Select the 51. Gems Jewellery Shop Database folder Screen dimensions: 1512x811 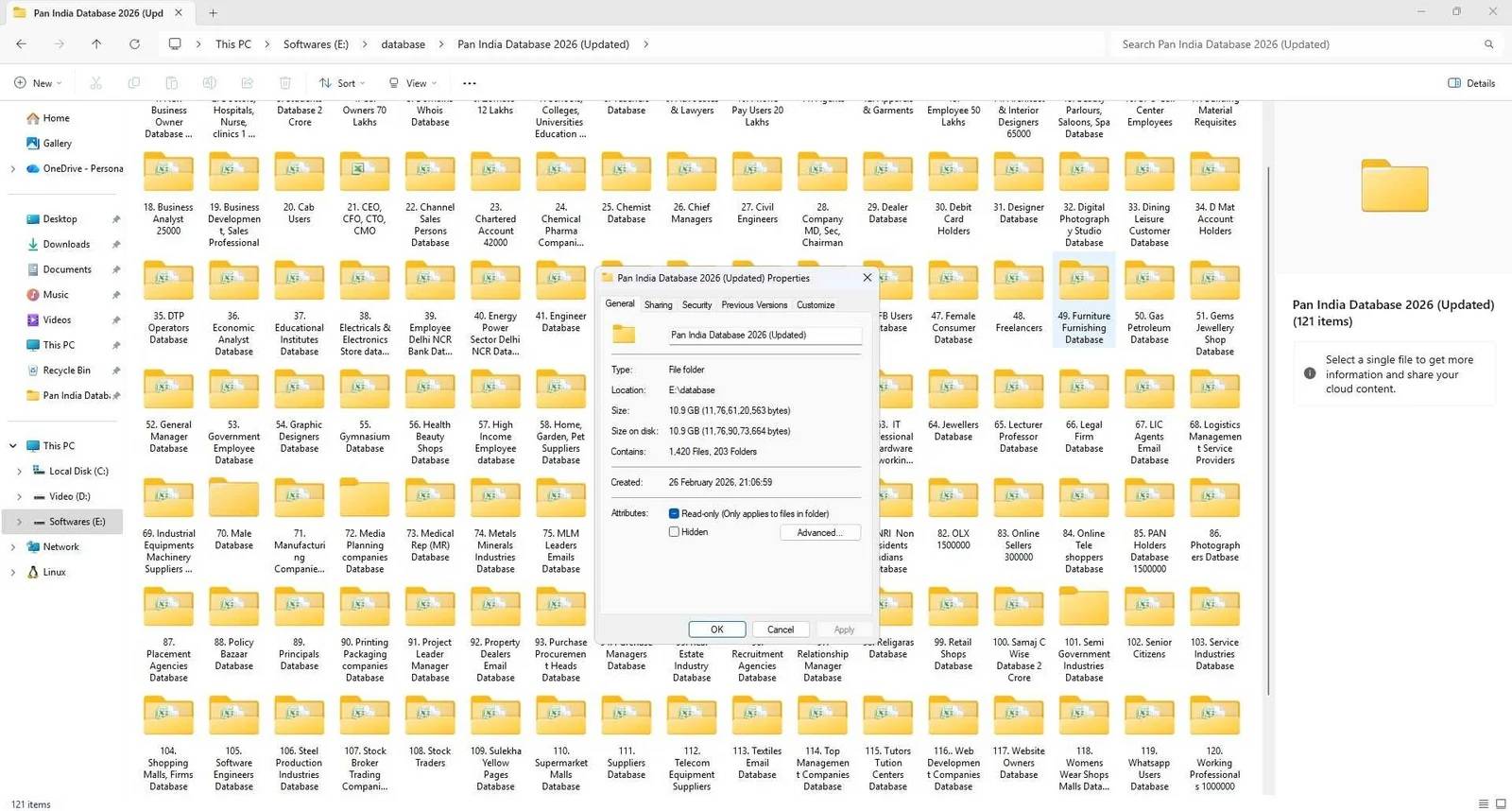coord(1215,308)
